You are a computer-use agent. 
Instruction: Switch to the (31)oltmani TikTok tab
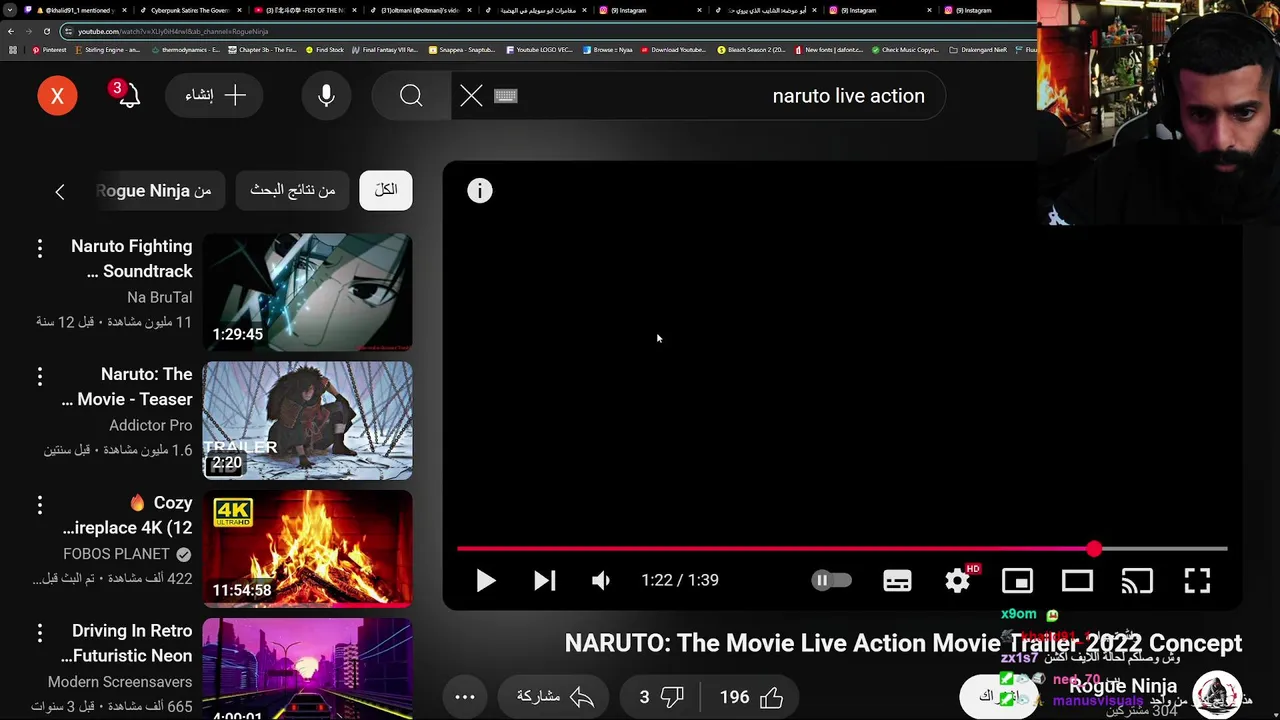pos(420,10)
